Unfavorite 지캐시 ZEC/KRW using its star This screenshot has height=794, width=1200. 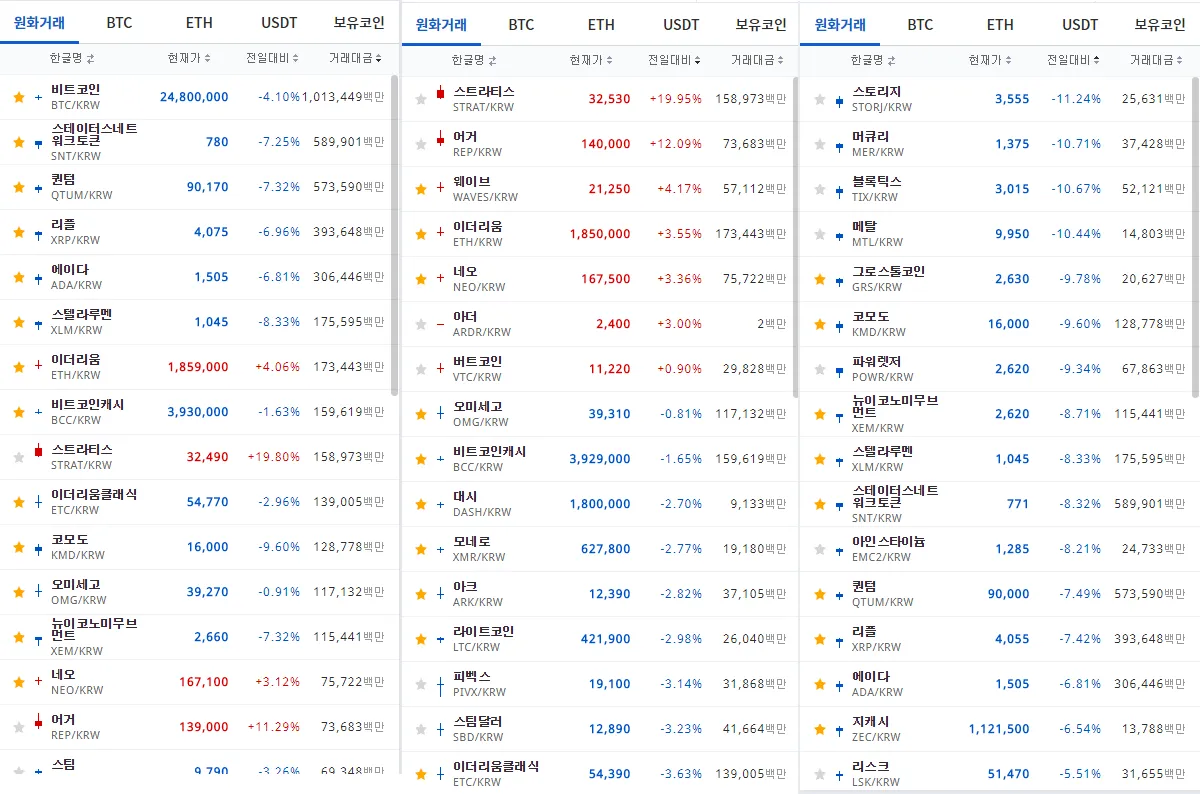click(x=820, y=729)
